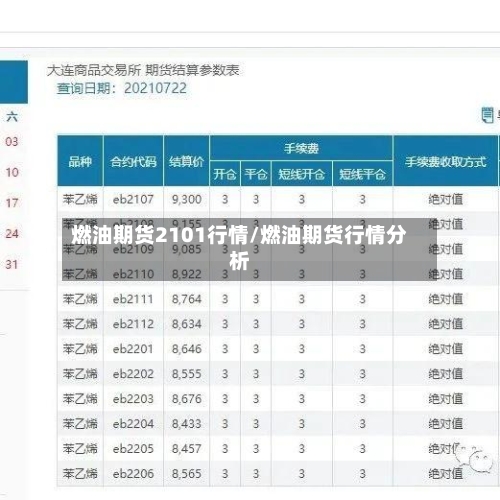Select contract code eb2112

pyautogui.click(x=133, y=324)
